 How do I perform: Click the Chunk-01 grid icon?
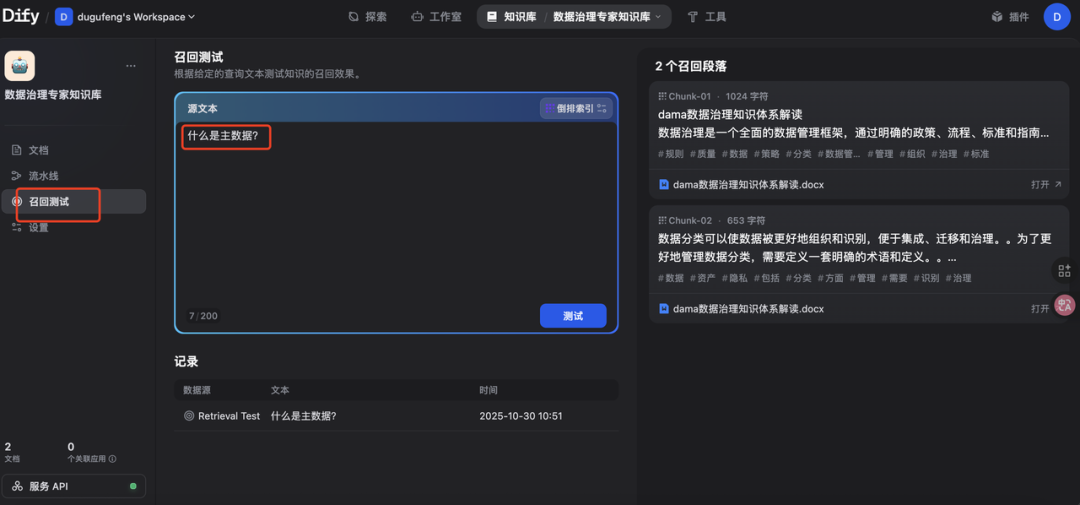click(663, 96)
